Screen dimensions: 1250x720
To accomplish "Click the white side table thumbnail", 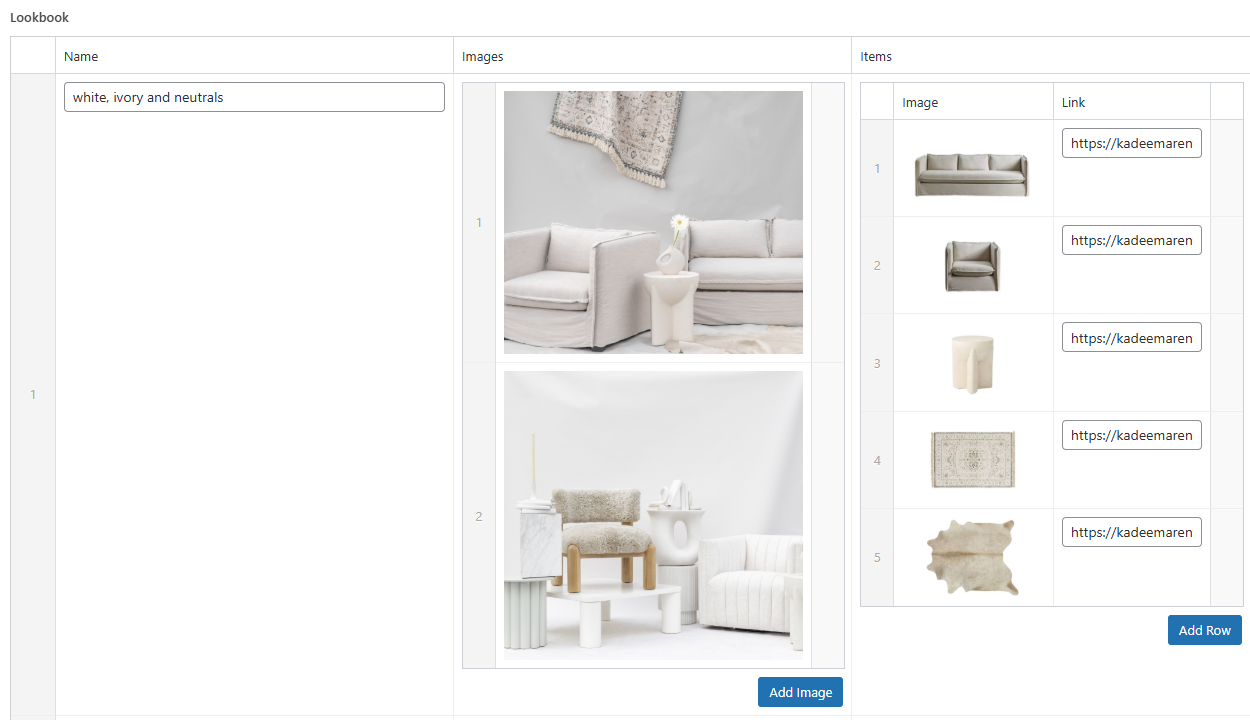I will (x=971, y=363).
